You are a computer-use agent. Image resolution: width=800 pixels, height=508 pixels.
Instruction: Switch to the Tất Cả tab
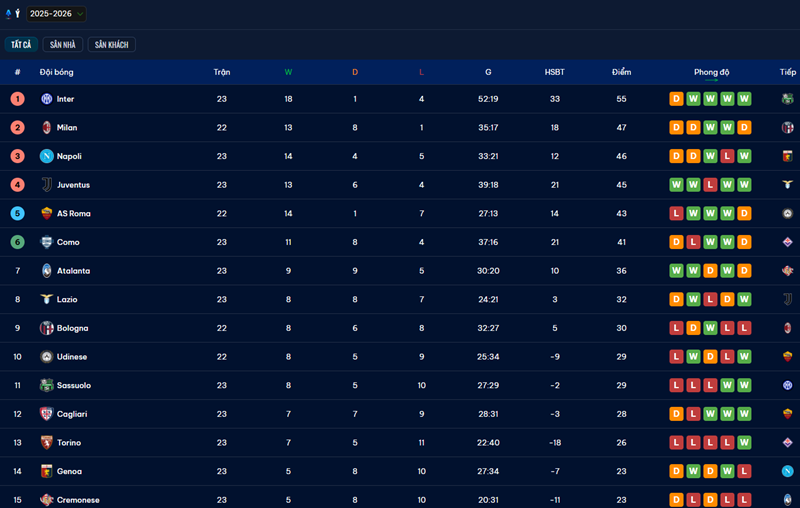21,45
